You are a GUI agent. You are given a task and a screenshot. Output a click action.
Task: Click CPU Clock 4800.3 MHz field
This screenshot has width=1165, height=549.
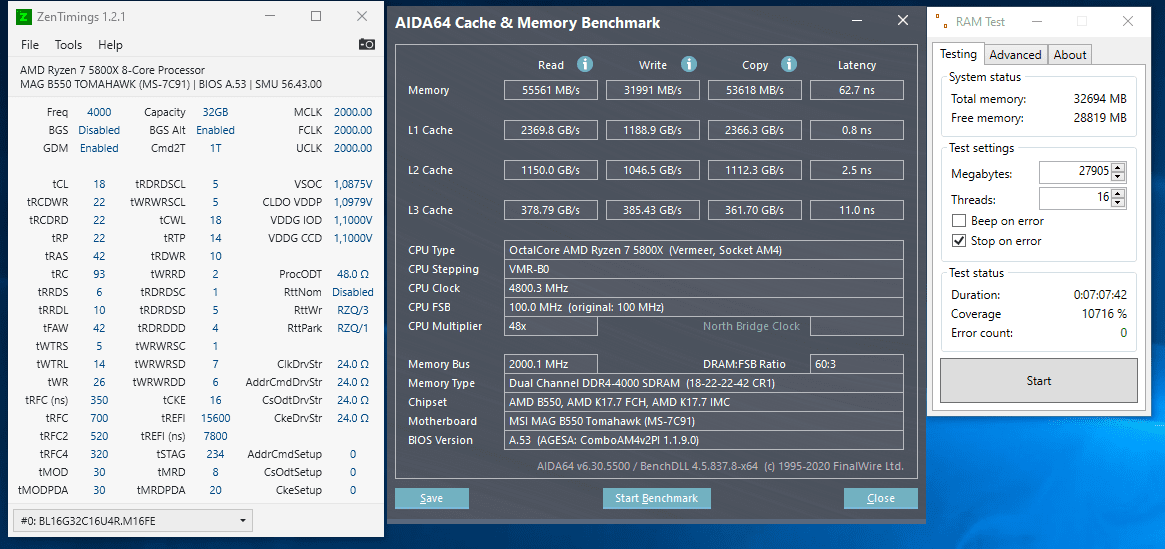pos(704,288)
